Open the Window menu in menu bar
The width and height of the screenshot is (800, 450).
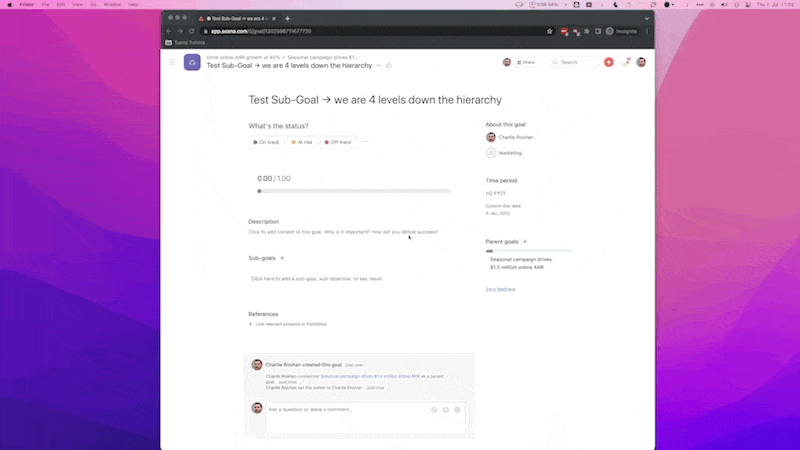pyautogui.click(x=112, y=5)
